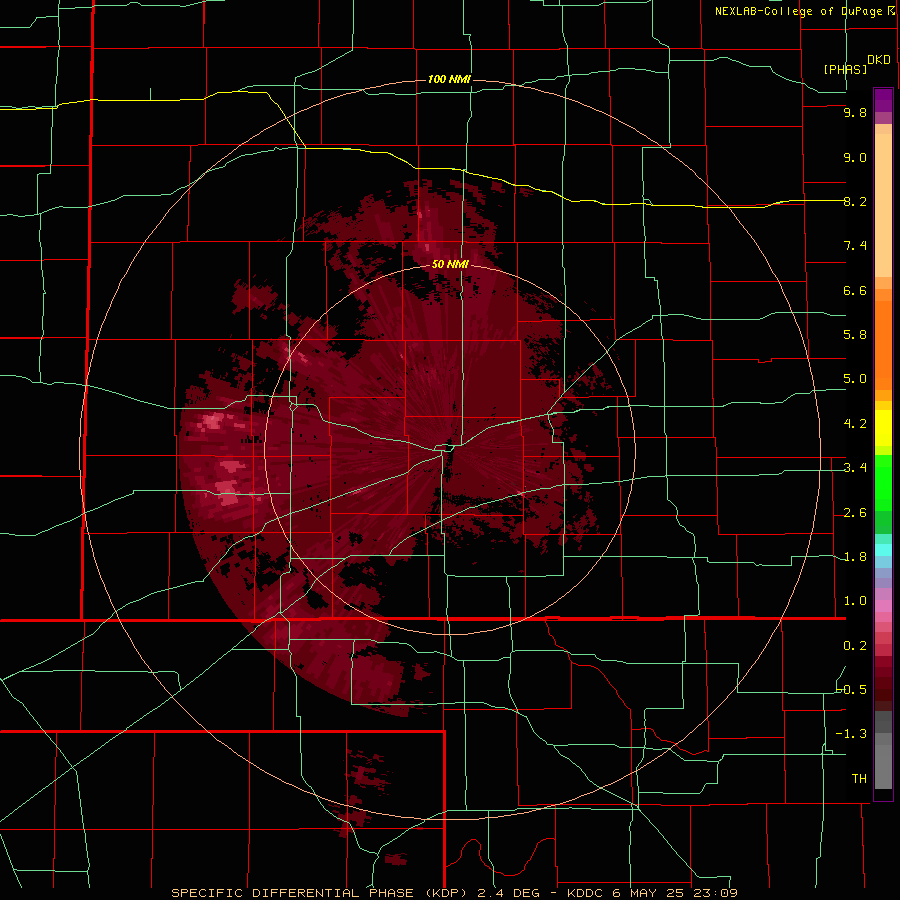Pick the gray segment at the bottom of the color bar
This screenshot has width=900, height=900.
883,761
